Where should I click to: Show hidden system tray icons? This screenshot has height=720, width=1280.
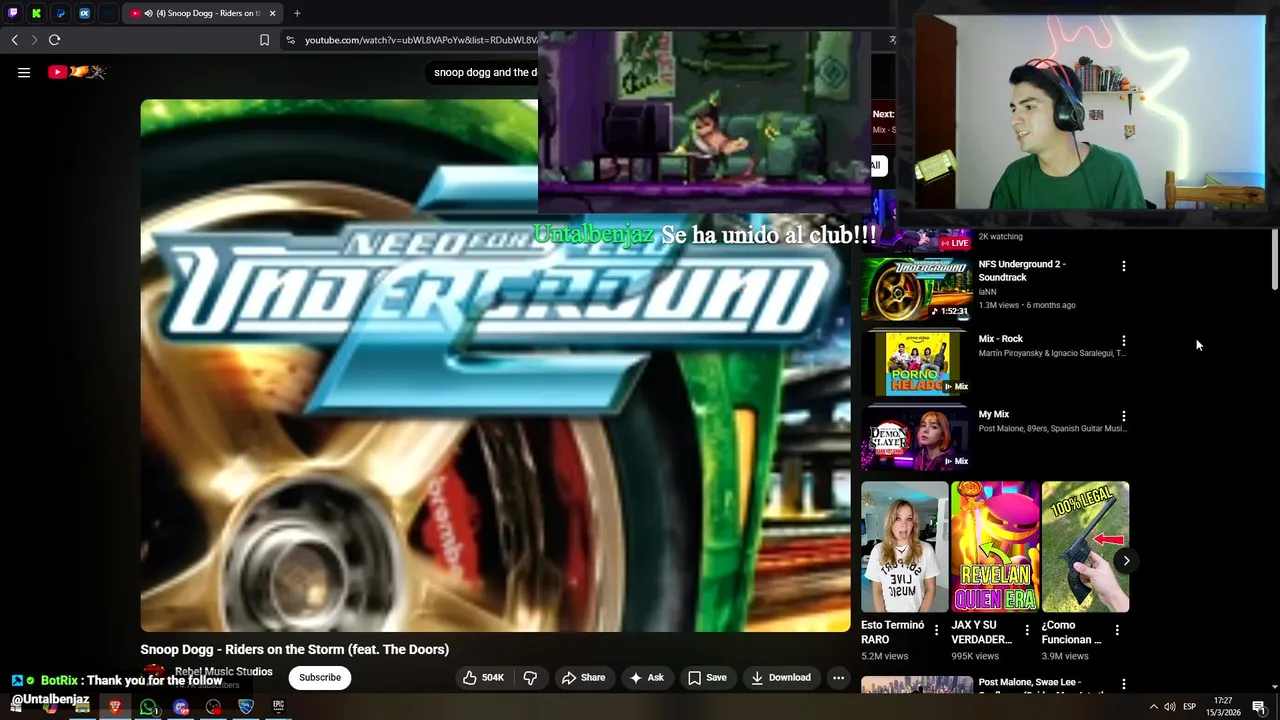click(1153, 707)
